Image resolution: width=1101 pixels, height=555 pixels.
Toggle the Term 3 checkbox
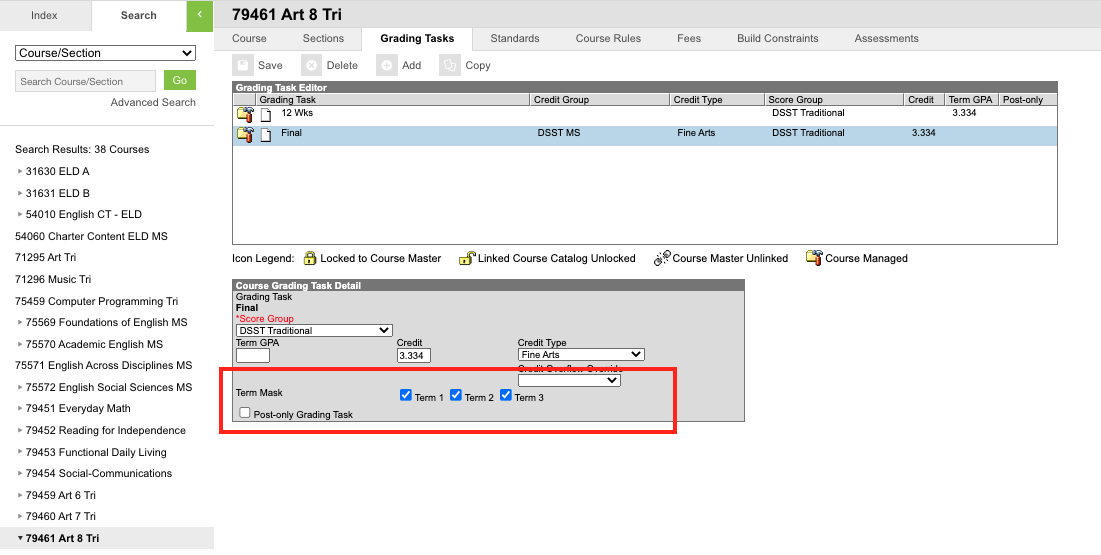point(506,395)
